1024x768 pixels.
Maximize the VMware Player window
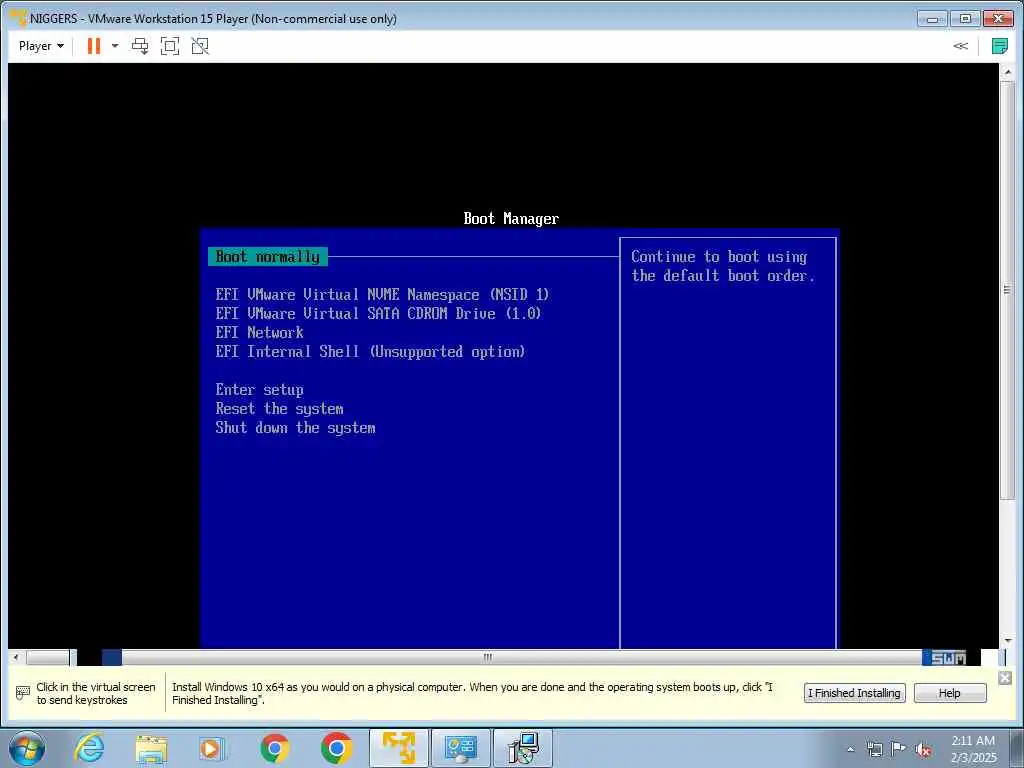(x=965, y=18)
